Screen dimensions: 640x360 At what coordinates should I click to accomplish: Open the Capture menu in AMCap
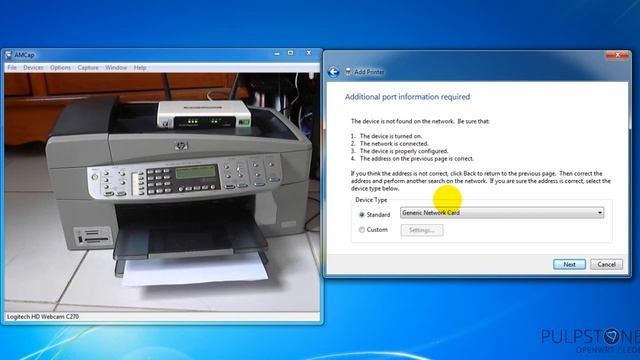(88, 67)
